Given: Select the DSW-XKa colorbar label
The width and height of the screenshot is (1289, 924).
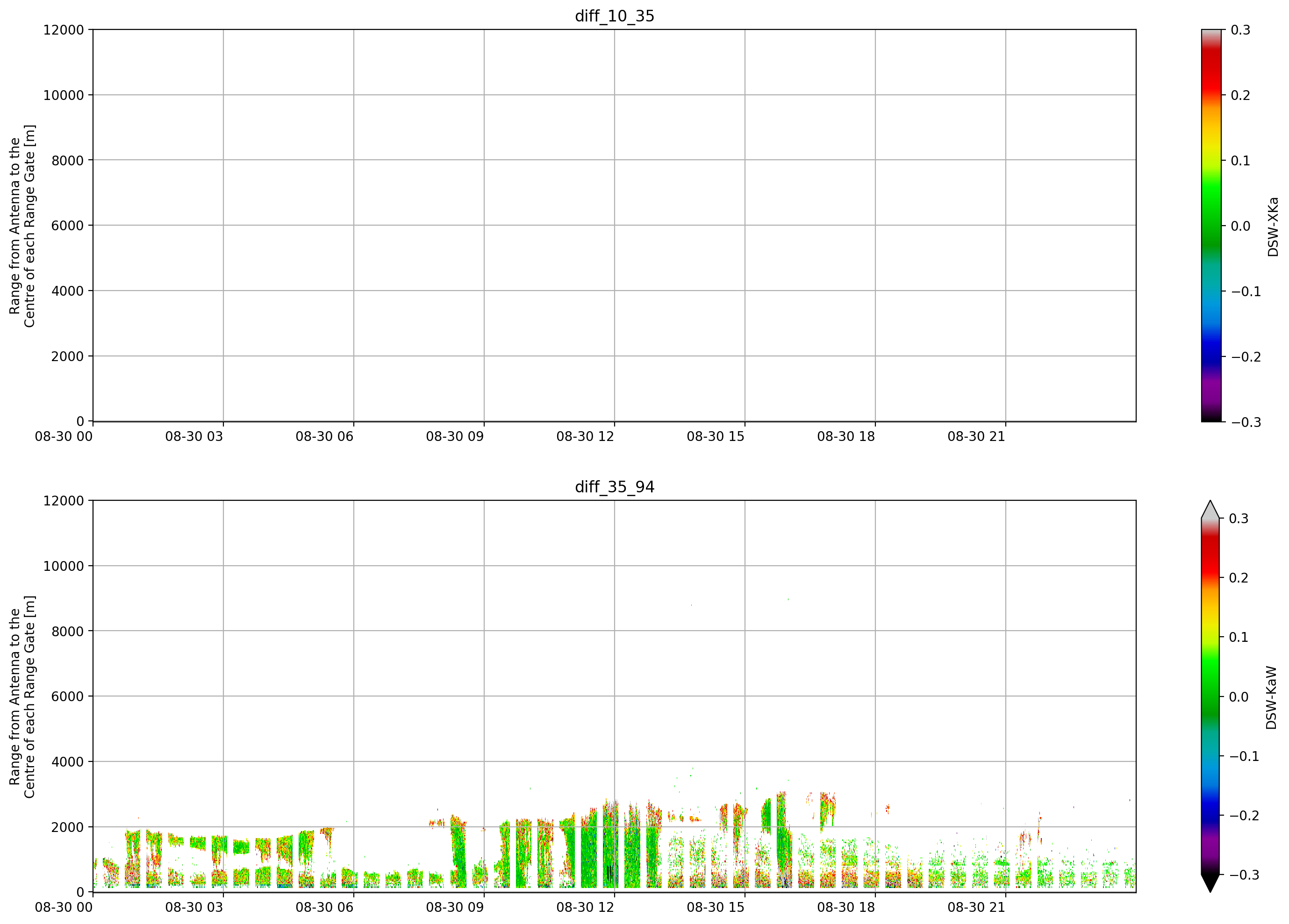Looking at the screenshot, I should [x=1273, y=227].
